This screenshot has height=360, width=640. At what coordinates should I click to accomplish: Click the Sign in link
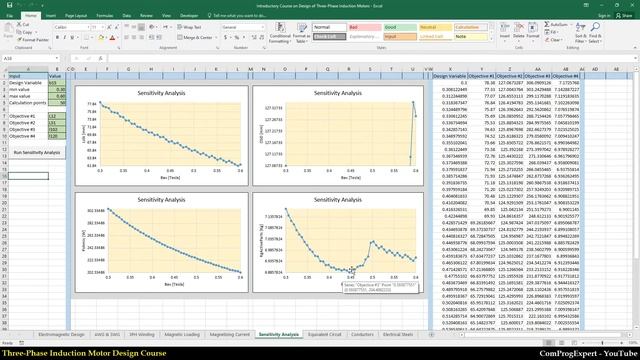pos(604,16)
